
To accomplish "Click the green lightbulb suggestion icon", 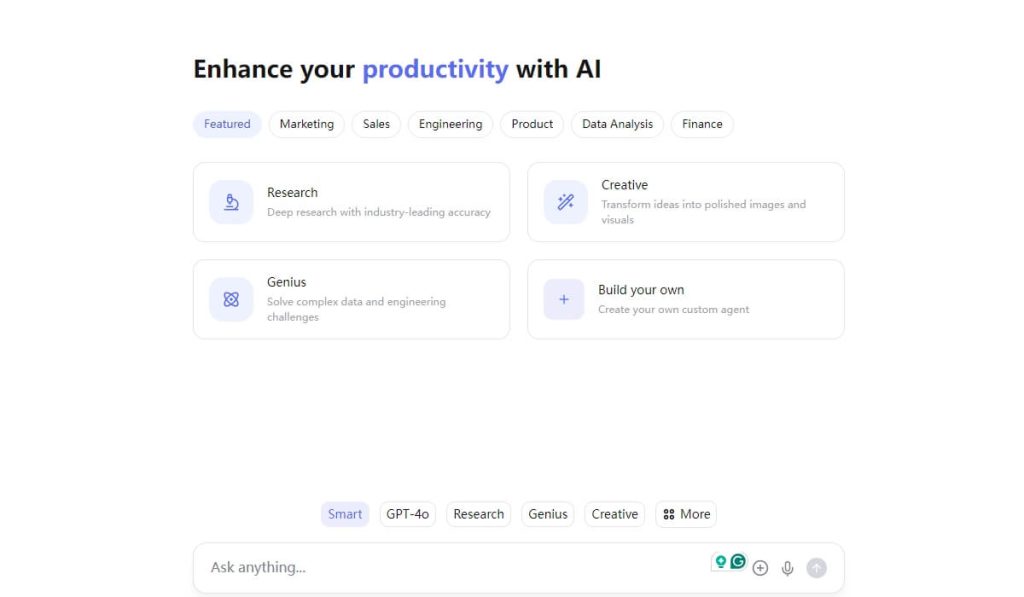I will coord(722,562).
